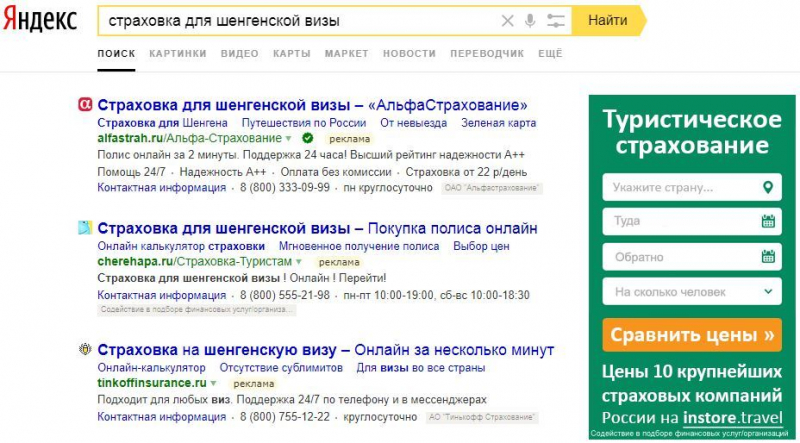The width and height of the screenshot is (800, 443).
Task: Follow the 'Путешествия по России' sitelink
Action: (304, 123)
